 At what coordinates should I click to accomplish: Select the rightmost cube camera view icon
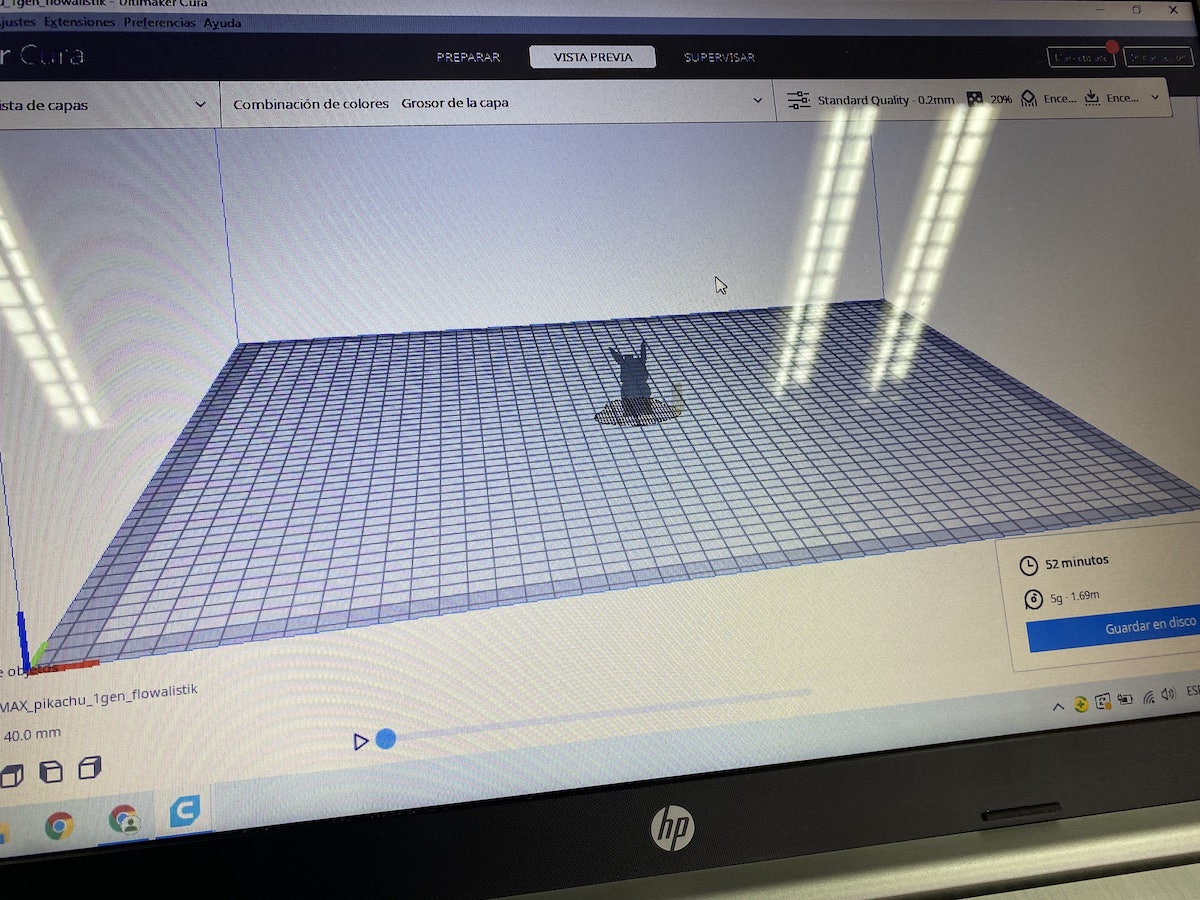coord(90,768)
